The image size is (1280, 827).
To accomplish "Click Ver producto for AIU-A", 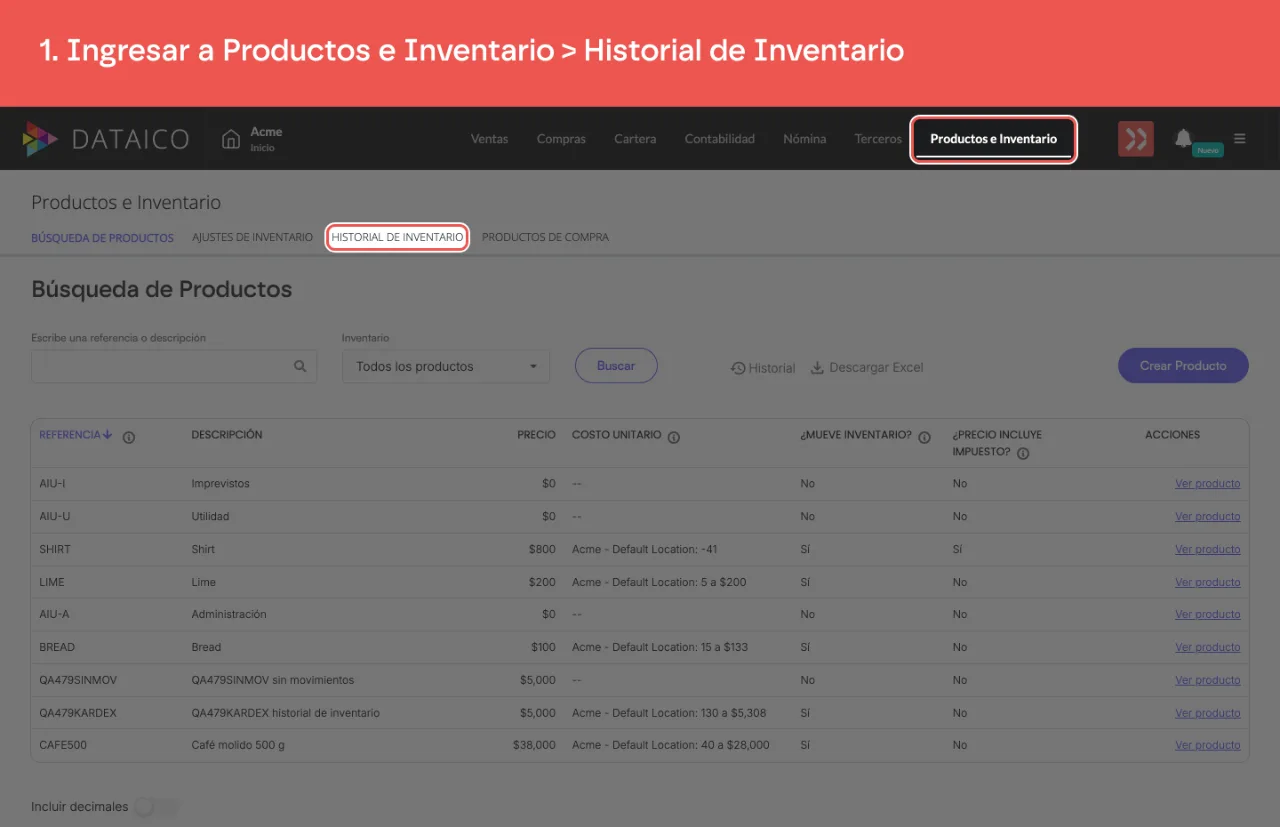I will point(1207,615).
